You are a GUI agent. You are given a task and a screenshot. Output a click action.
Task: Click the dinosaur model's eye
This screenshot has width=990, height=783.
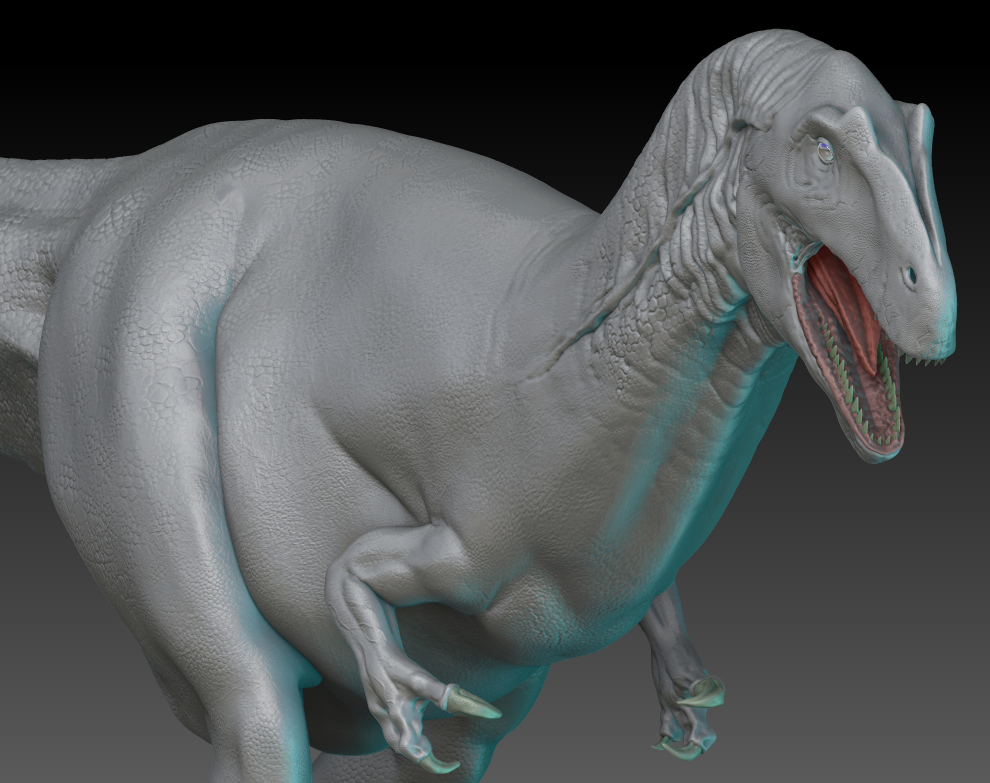pyautogui.click(x=825, y=152)
